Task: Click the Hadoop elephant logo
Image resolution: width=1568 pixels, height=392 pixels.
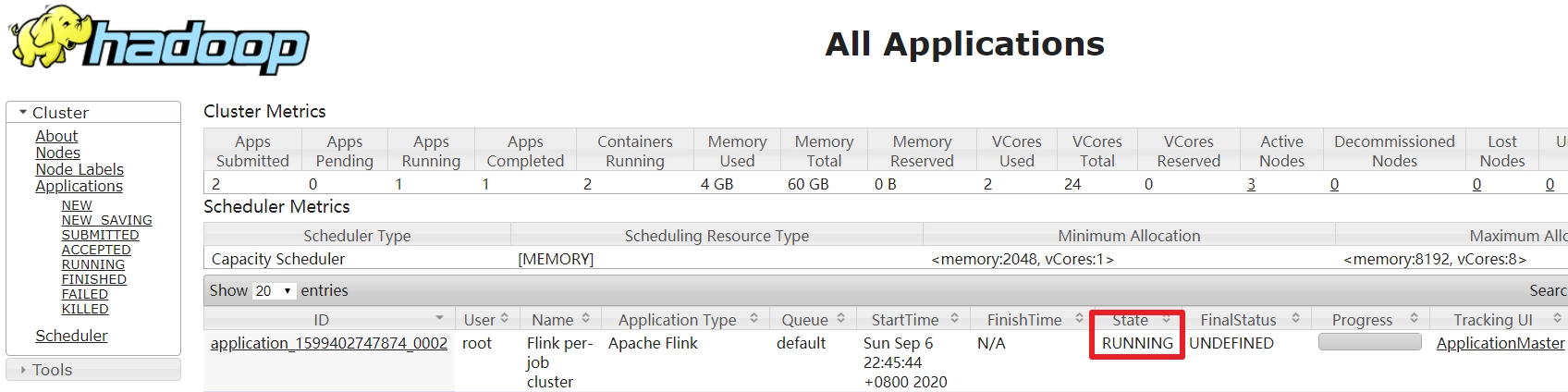Action: (x=159, y=41)
